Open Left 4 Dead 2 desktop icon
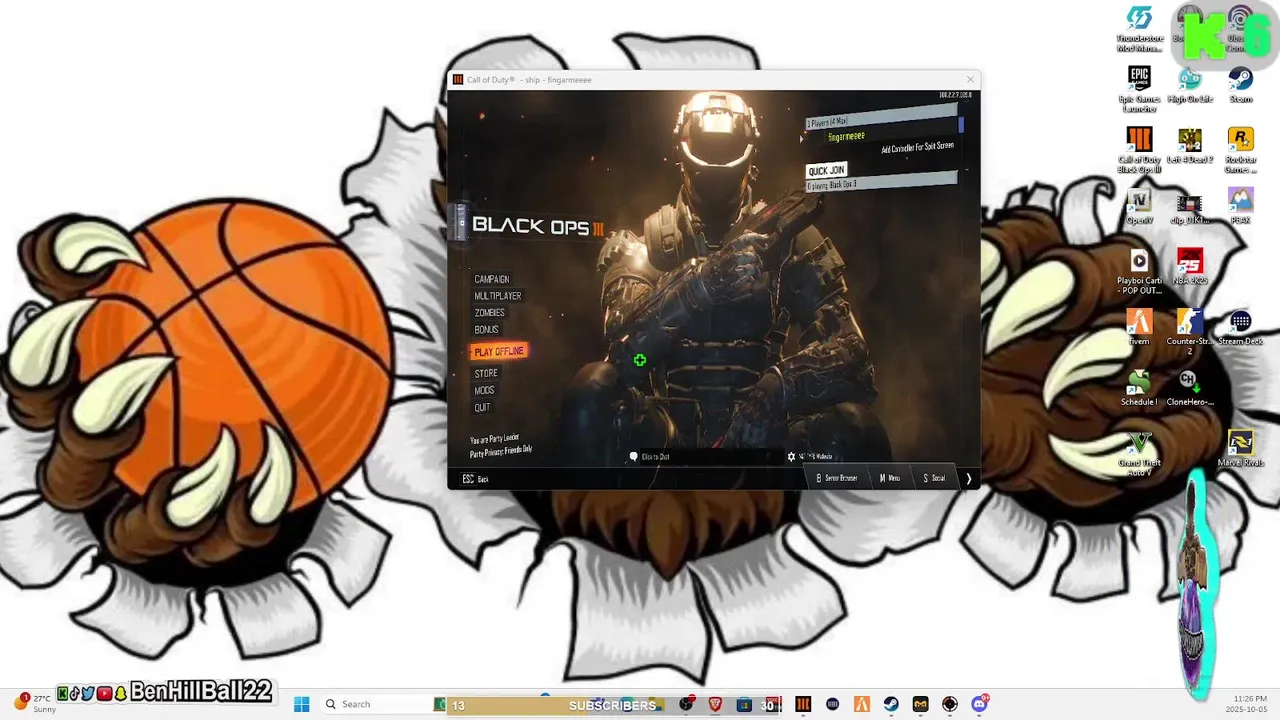 pyautogui.click(x=1189, y=146)
